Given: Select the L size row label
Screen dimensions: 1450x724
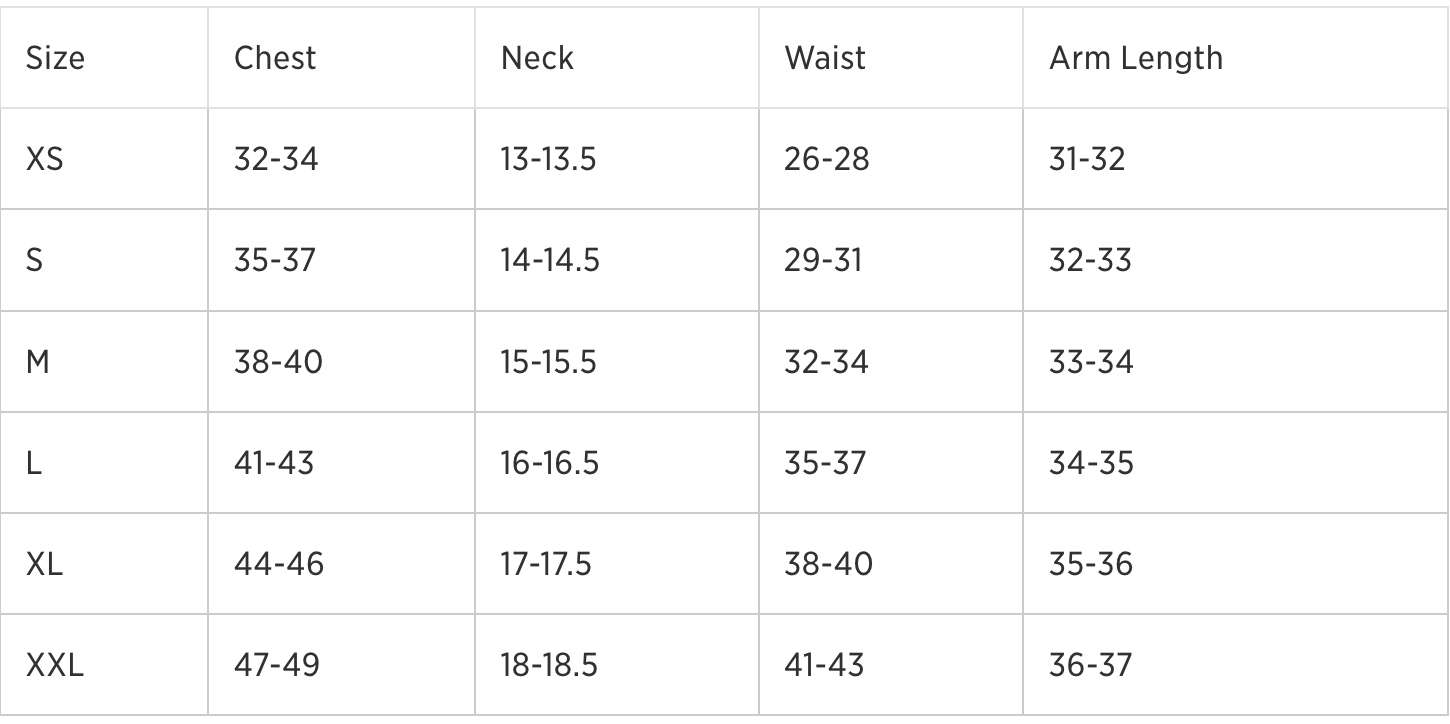Looking at the screenshot, I should click(x=34, y=463).
